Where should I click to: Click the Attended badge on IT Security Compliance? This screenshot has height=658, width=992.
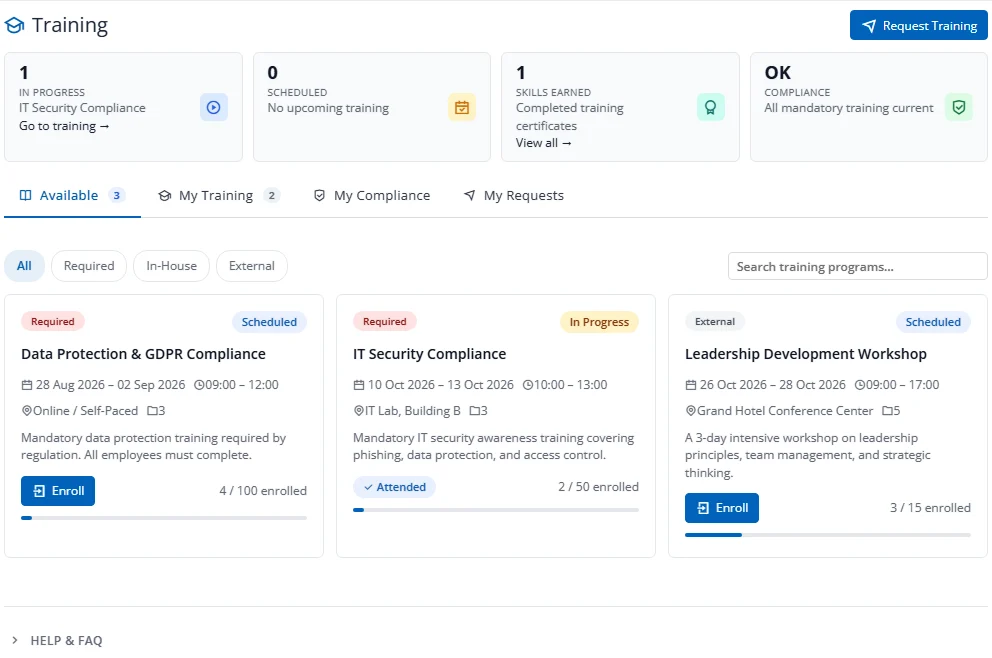(x=394, y=487)
